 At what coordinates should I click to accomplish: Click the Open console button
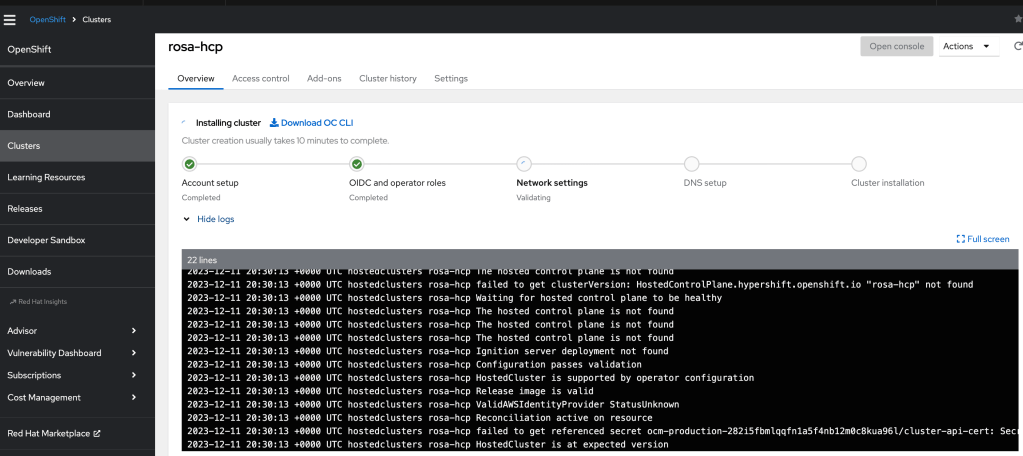pos(896,46)
